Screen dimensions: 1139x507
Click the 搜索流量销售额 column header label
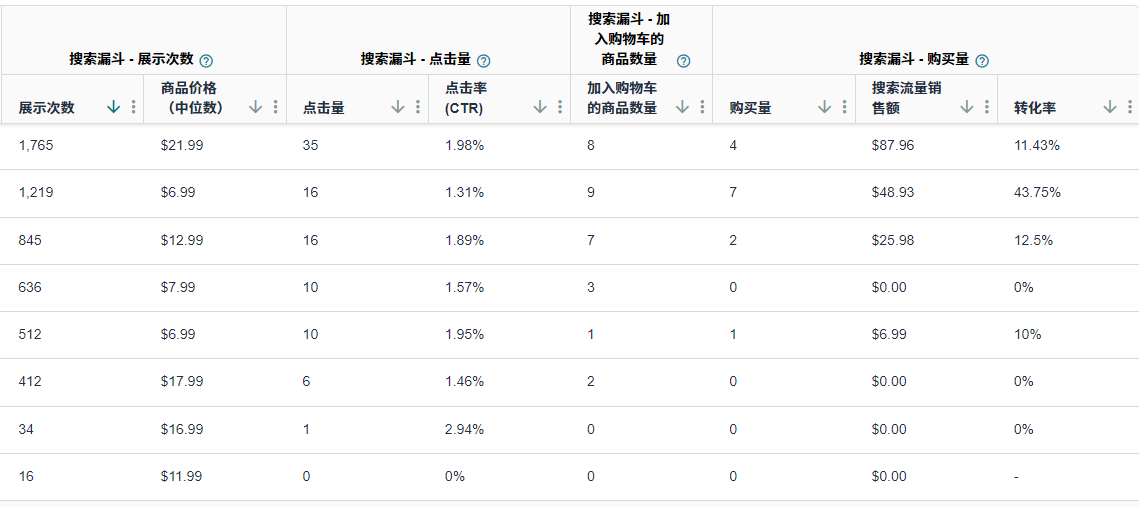point(906,98)
